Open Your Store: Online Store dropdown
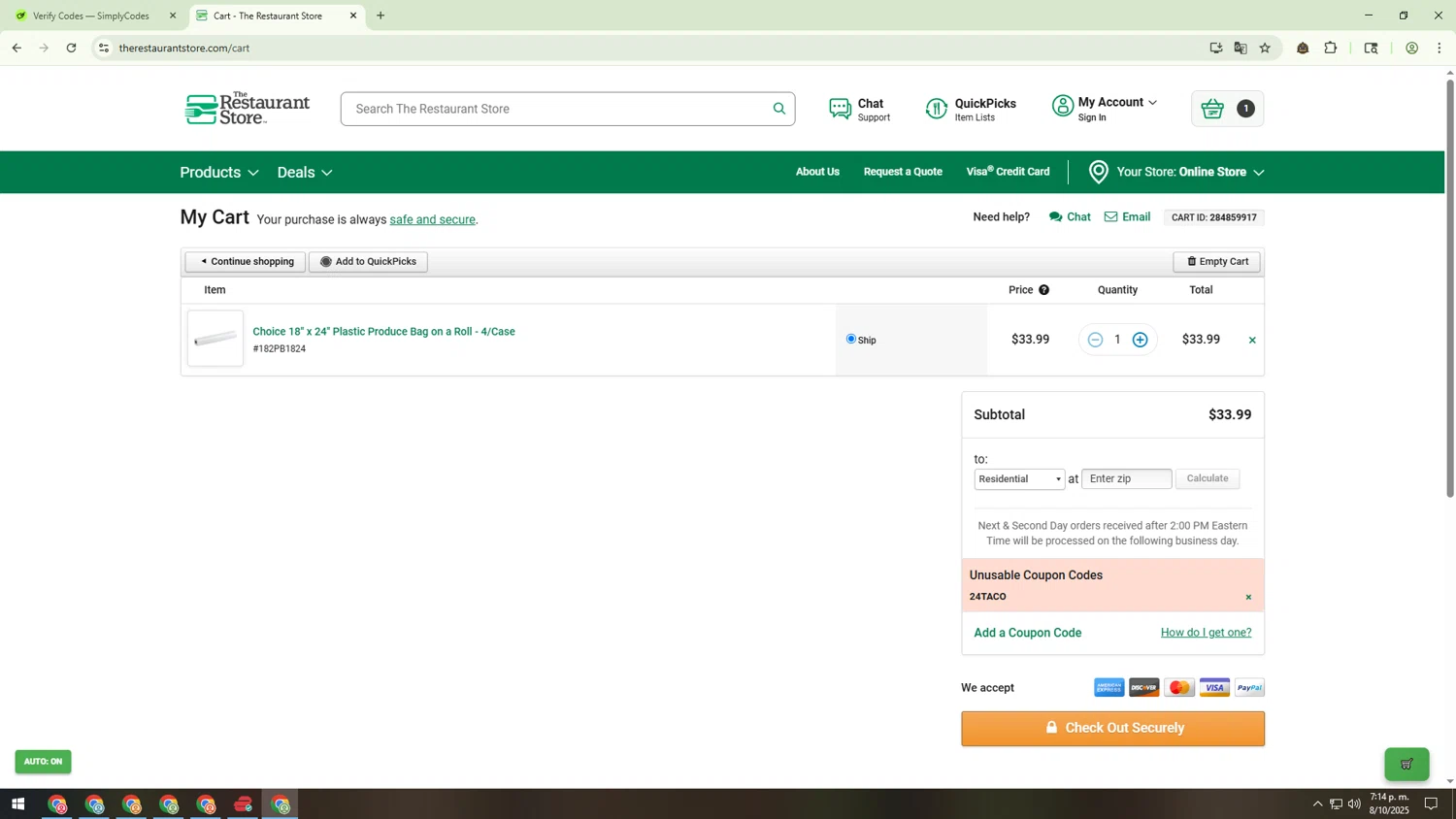Image resolution: width=1456 pixels, height=819 pixels. click(1190, 172)
